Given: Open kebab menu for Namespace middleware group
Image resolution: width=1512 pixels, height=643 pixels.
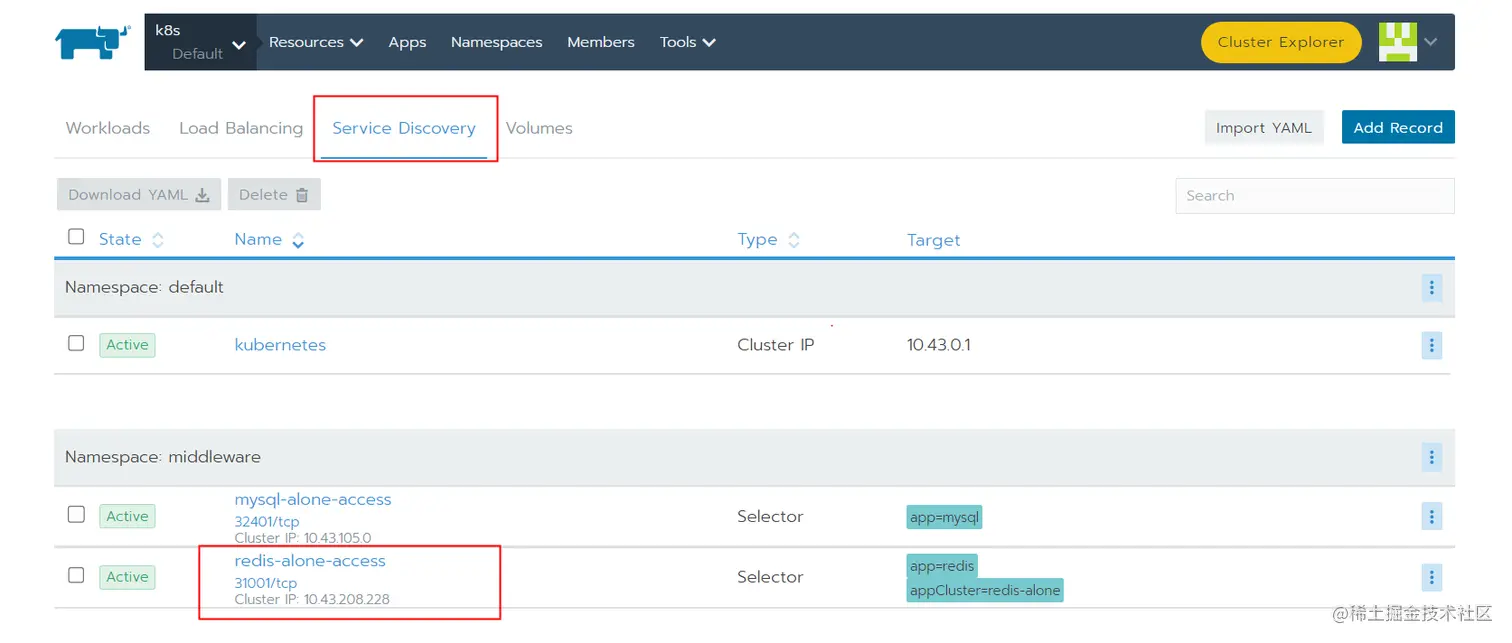Looking at the screenshot, I should [x=1431, y=457].
